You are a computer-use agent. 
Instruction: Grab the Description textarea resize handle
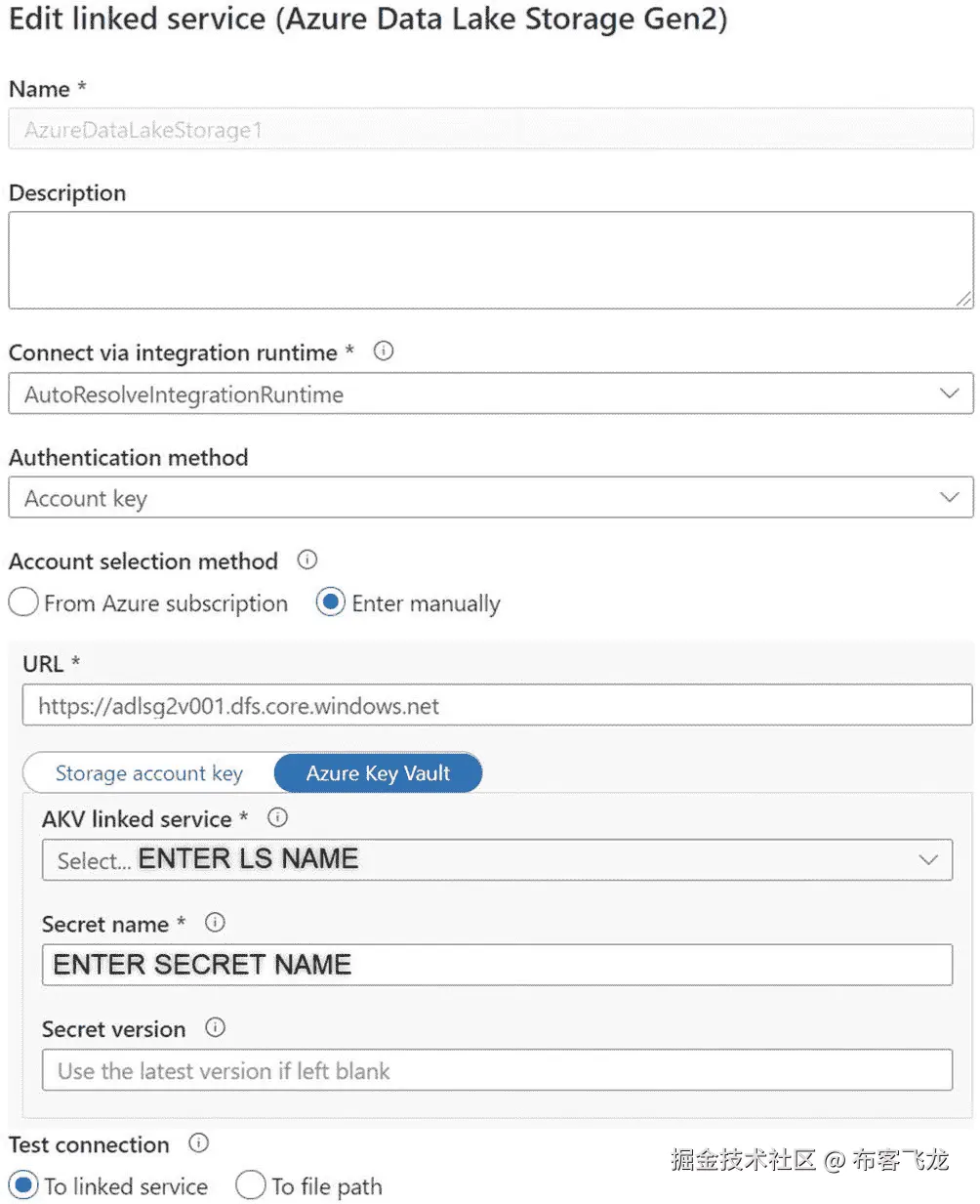point(964,300)
